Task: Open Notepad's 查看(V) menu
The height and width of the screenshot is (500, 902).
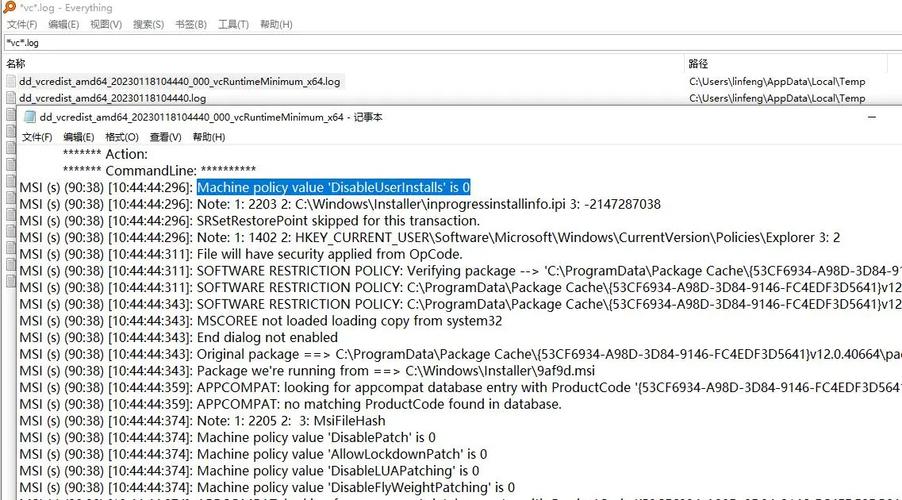Action: (166, 137)
